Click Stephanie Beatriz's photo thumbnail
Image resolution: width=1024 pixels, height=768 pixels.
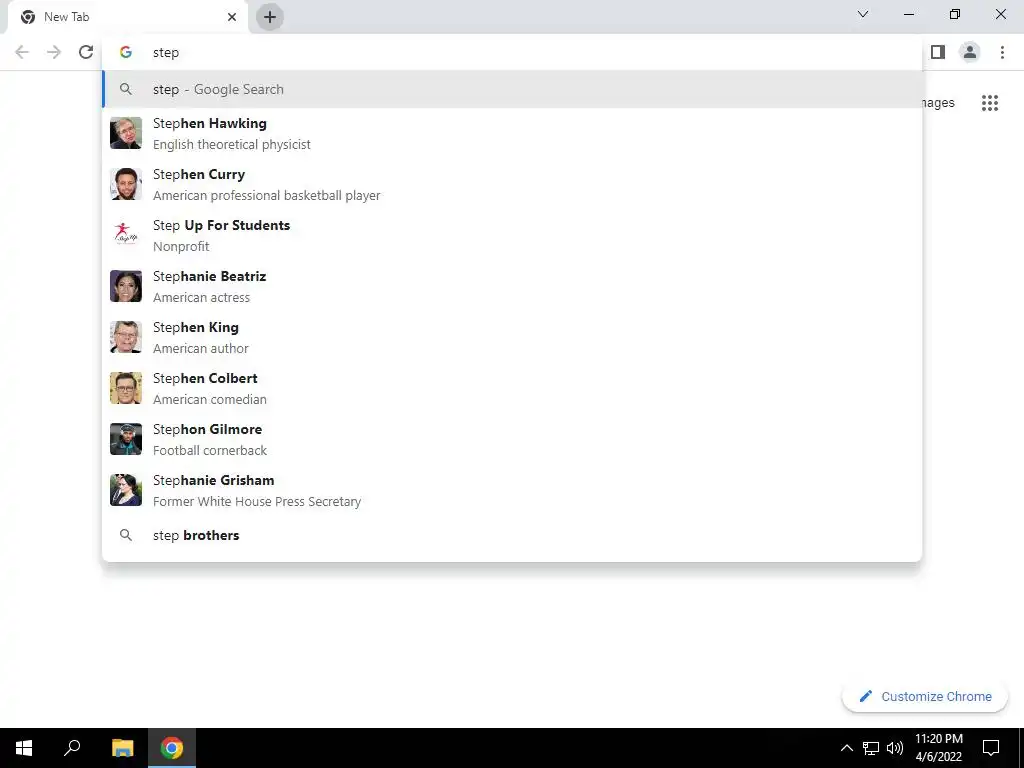click(126, 286)
